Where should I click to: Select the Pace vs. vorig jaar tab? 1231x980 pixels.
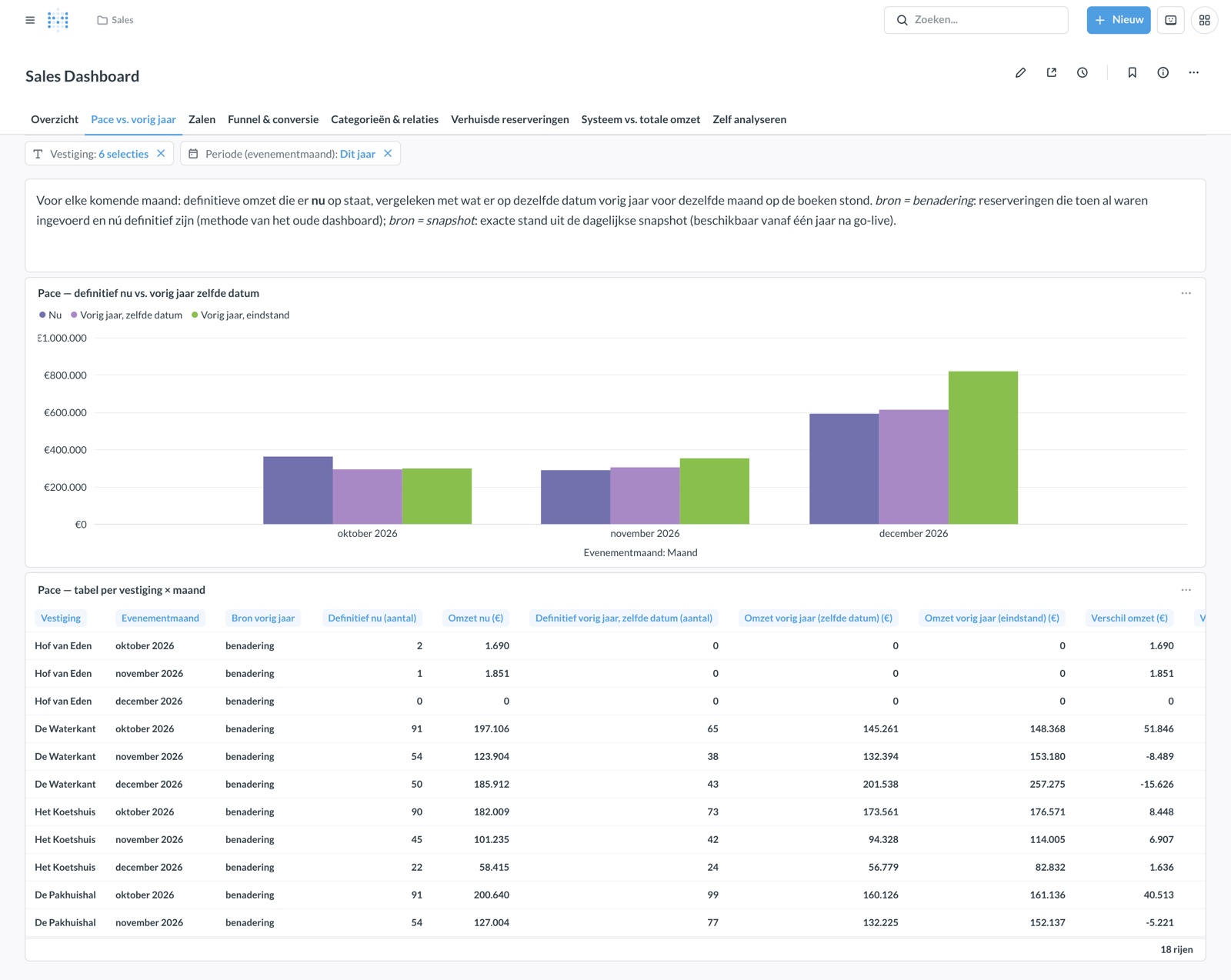coord(133,119)
